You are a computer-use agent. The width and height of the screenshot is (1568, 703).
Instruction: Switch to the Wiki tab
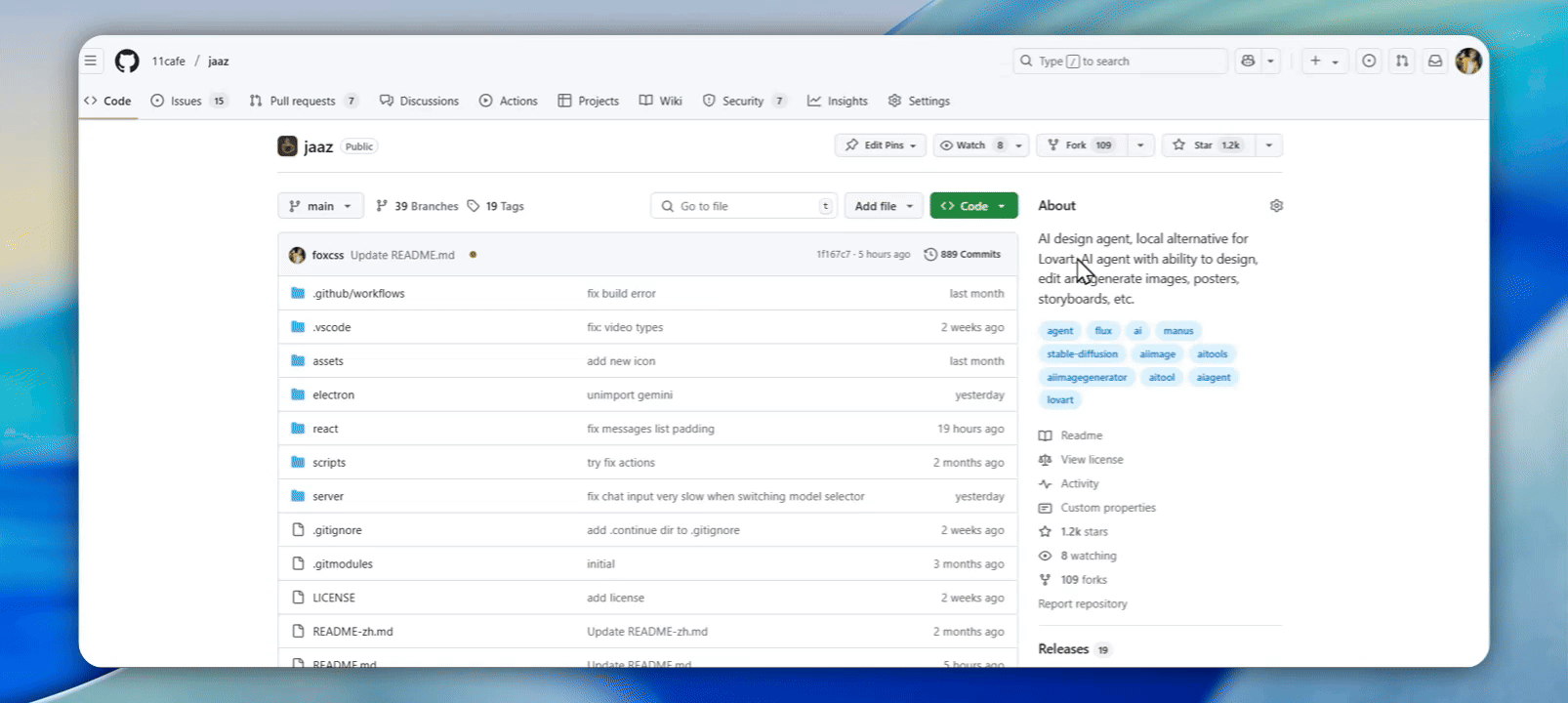[x=661, y=101]
